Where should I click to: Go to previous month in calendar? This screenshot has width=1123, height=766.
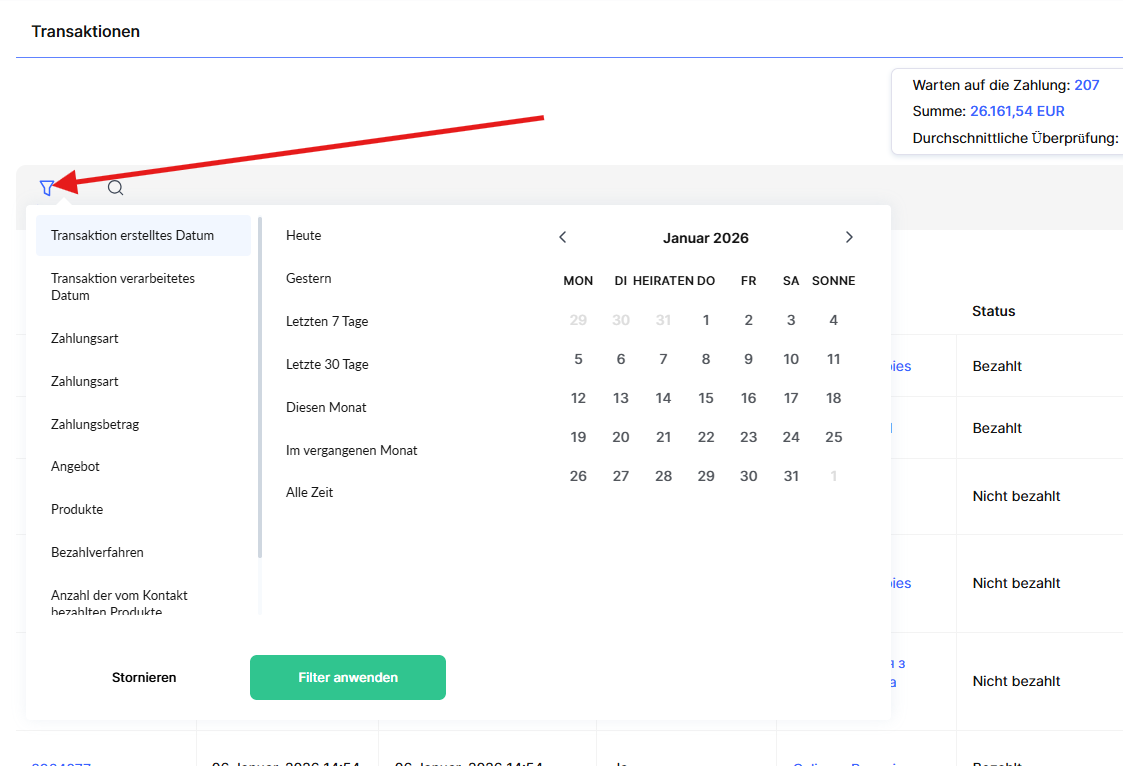coord(563,237)
